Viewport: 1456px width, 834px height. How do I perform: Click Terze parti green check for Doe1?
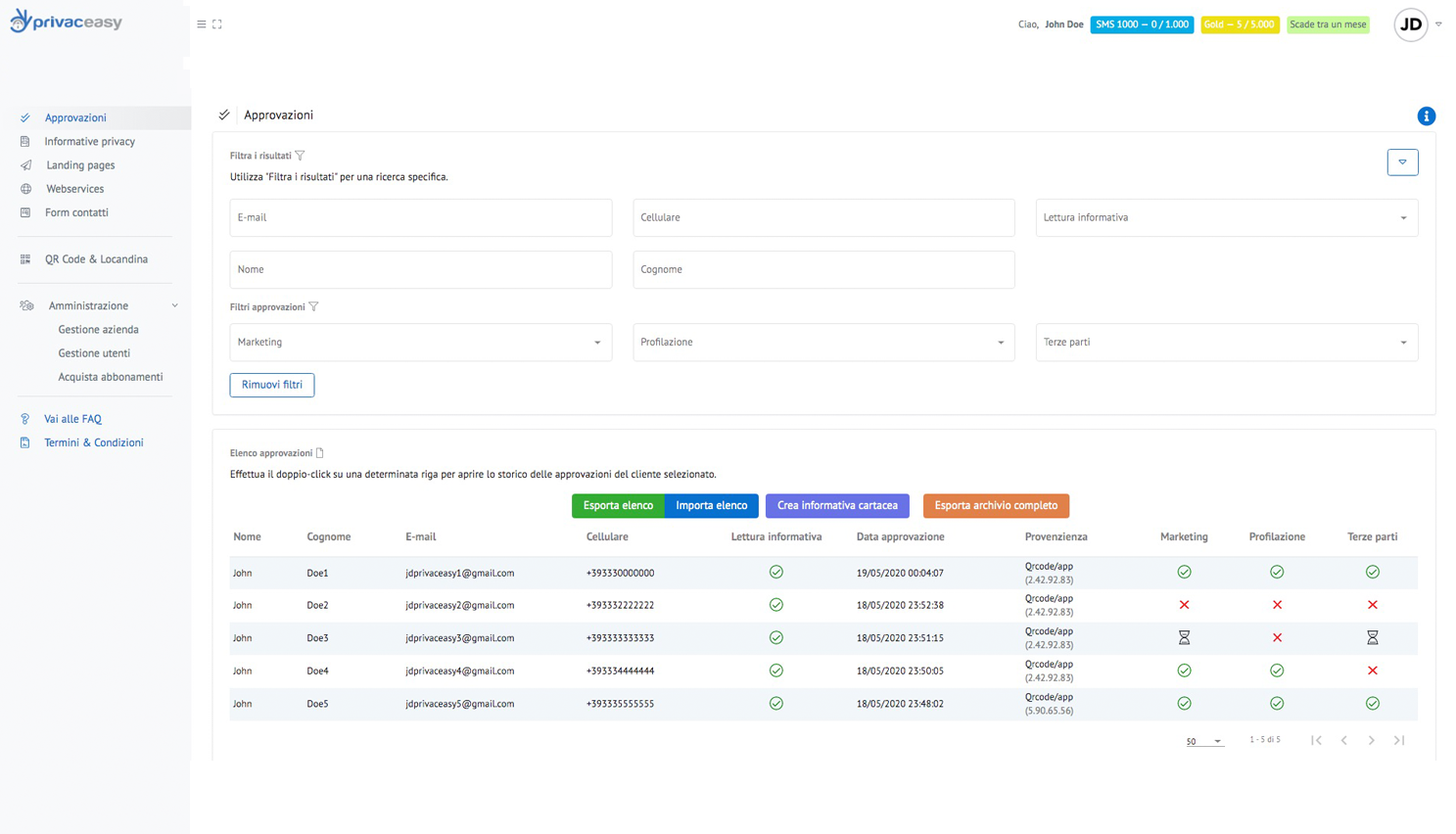[1372, 573]
